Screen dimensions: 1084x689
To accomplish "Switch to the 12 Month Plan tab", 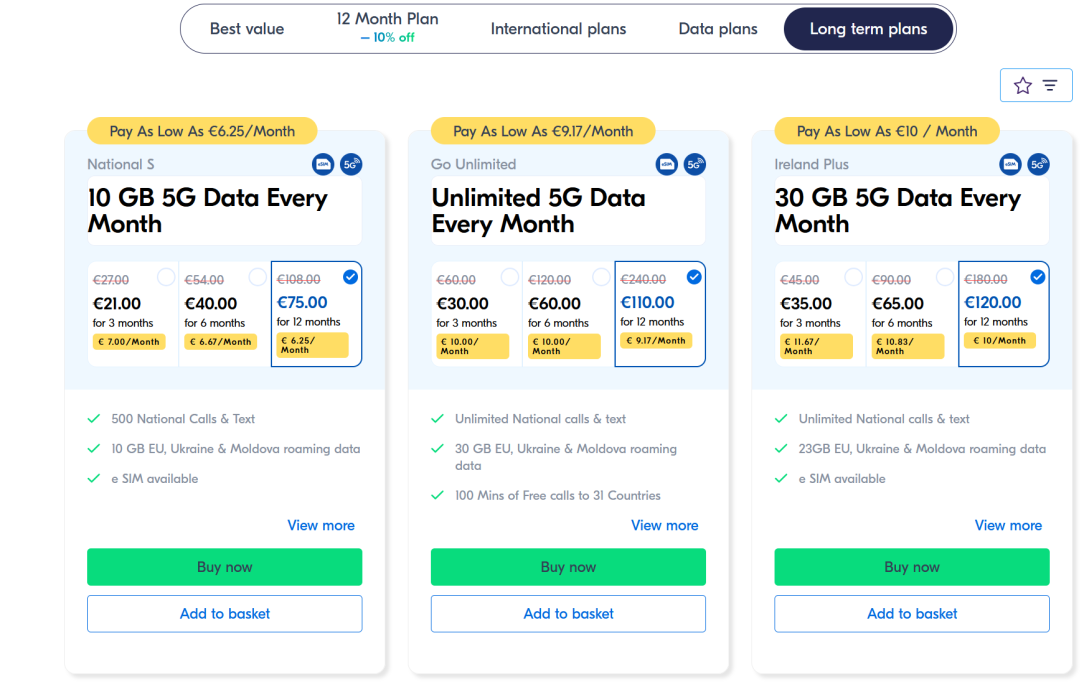I will tap(387, 27).
